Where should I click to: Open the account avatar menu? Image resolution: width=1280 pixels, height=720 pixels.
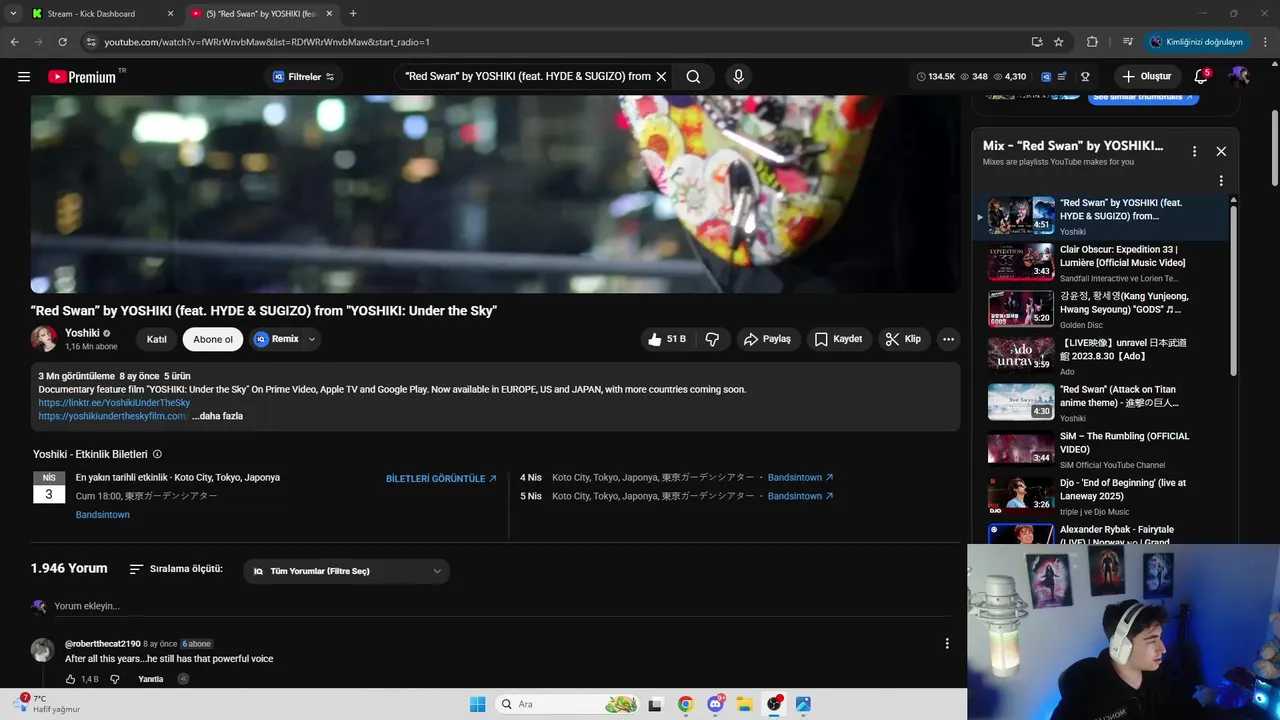coord(1239,76)
